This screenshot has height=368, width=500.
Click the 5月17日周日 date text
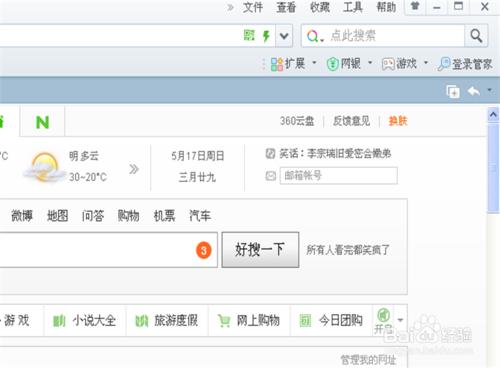[198, 156]
